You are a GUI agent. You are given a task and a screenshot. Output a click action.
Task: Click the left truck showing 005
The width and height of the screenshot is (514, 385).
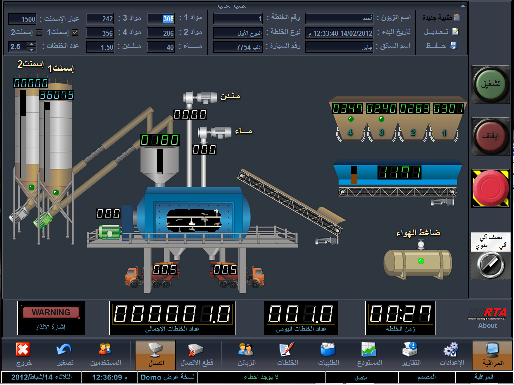tap(152, 275)
